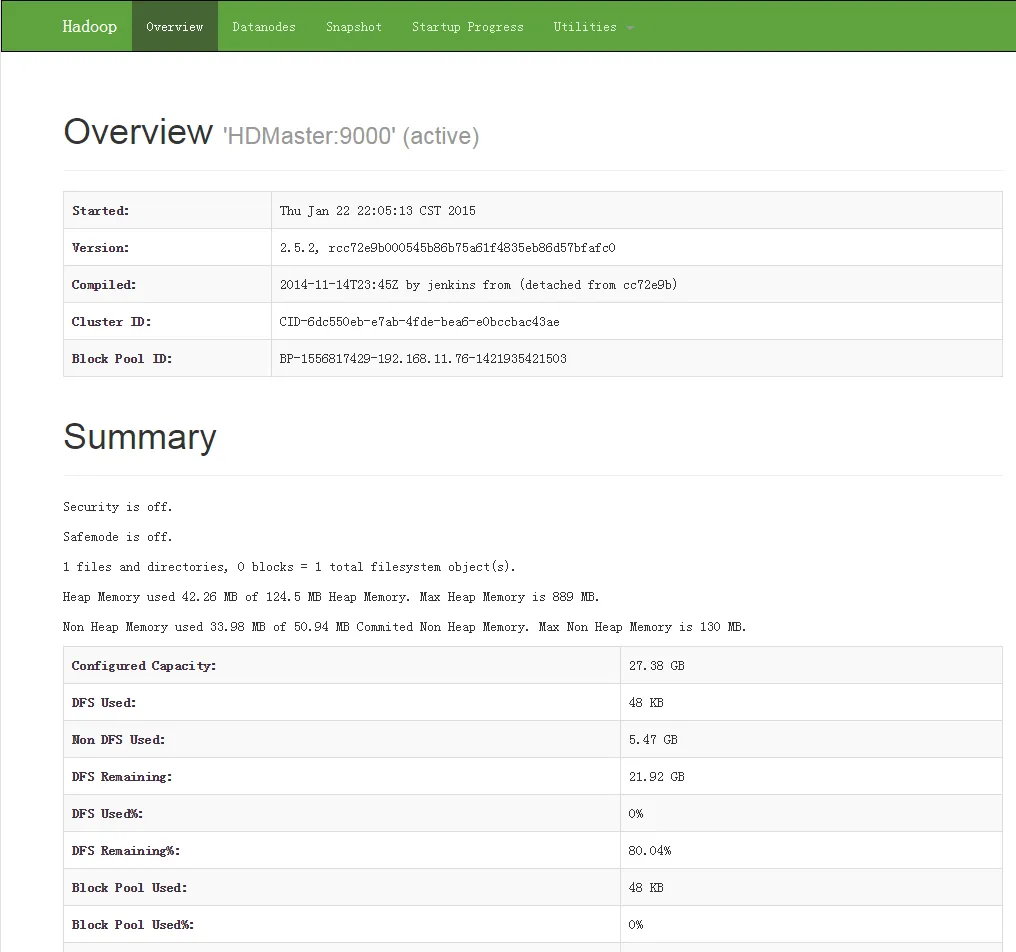
Task: Open the Datanodes tab
Action: 264,27
